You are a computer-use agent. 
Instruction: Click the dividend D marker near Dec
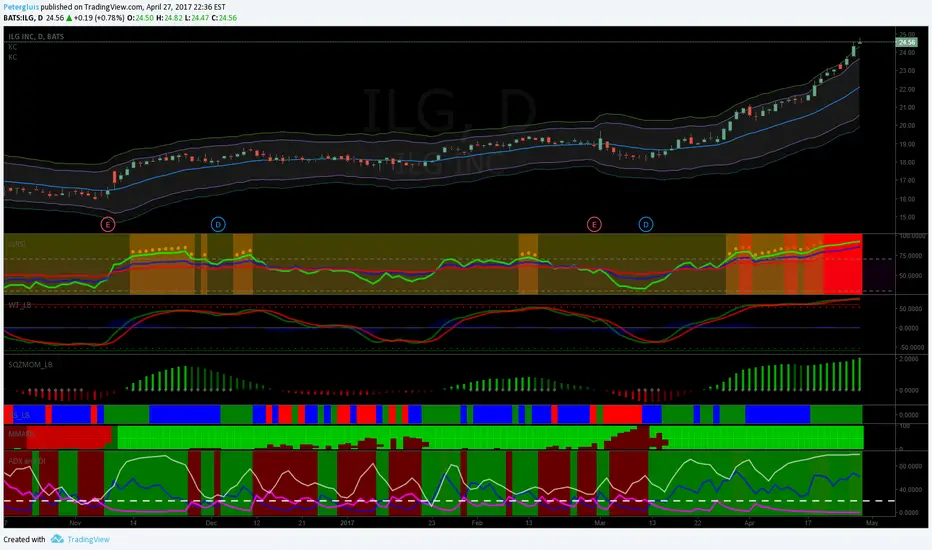pos(218,224)
